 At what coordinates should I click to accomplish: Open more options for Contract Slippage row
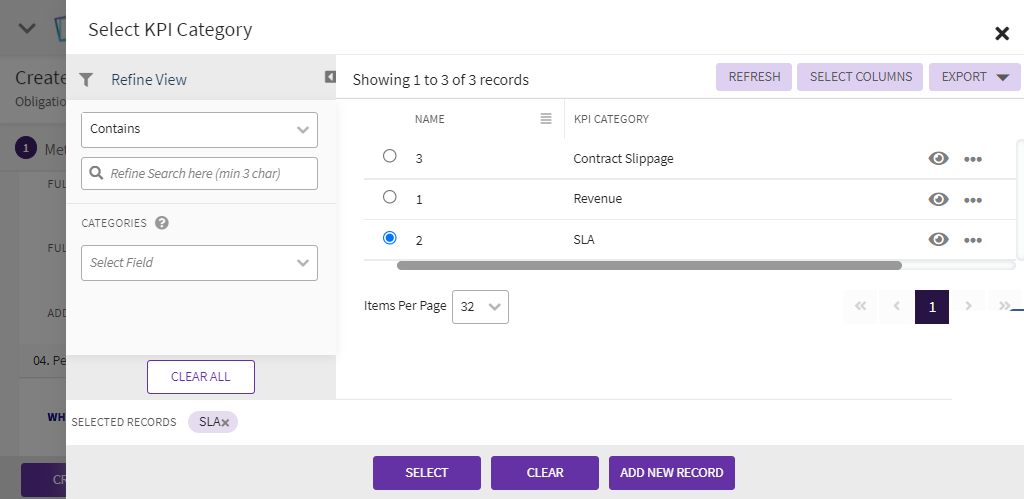click(973, 159)
